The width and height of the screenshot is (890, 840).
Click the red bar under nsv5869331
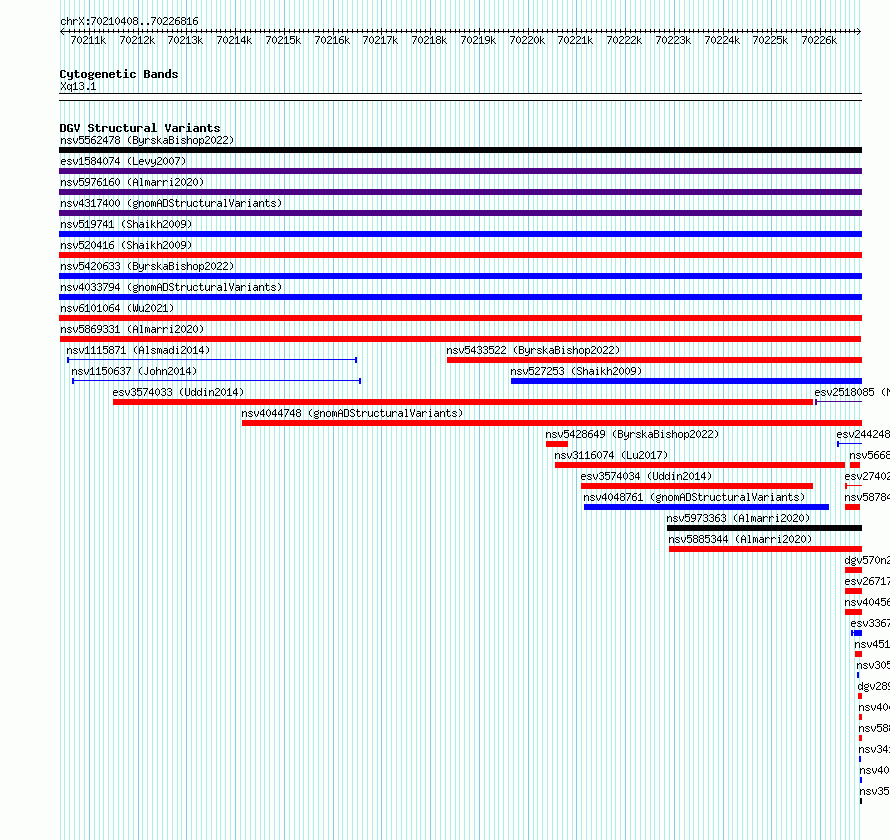[x=460, y=339]
